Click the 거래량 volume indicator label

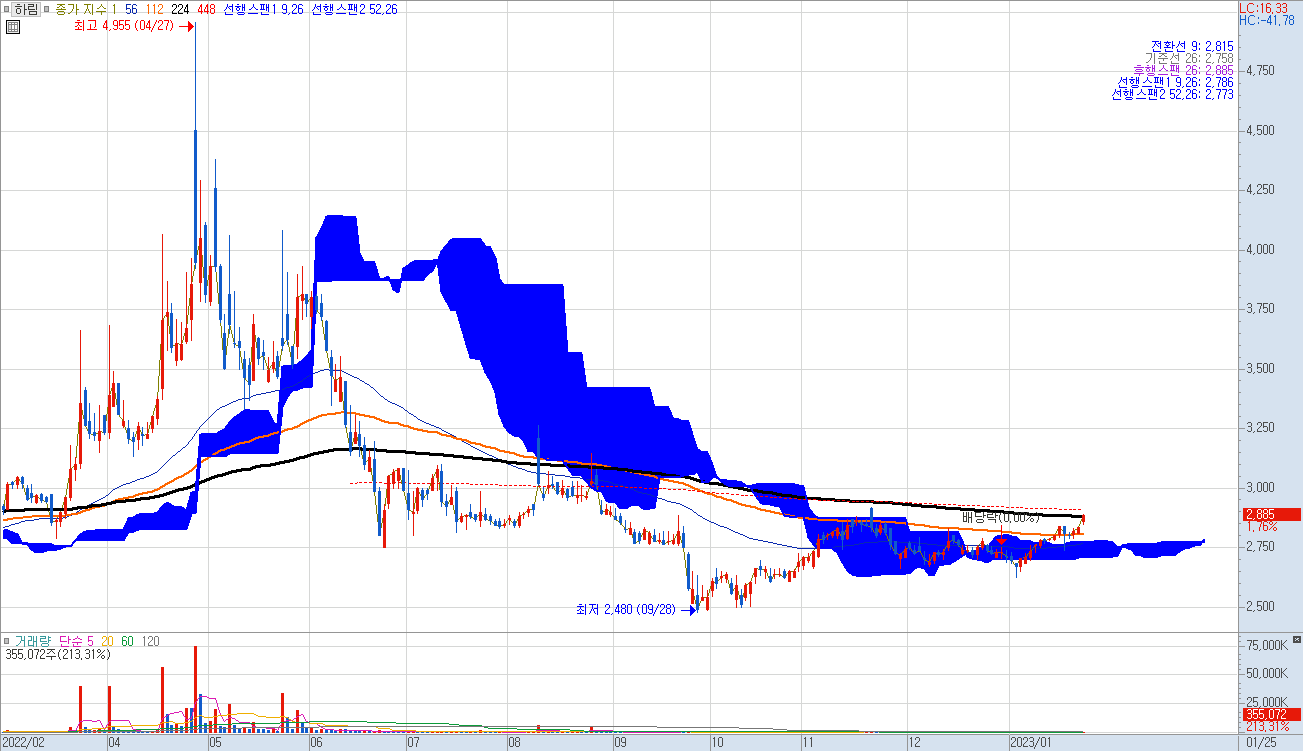(34, 640)
